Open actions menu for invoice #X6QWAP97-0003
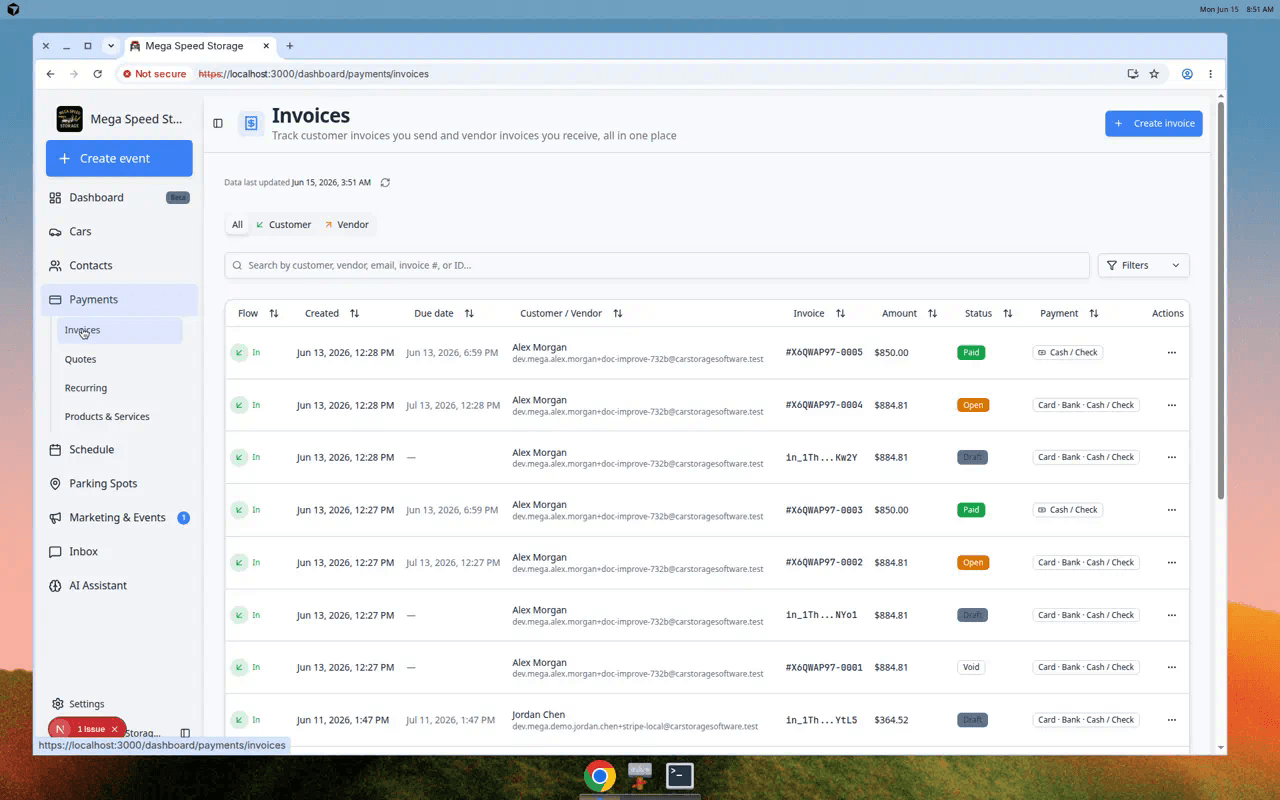This screenshot has height=800, width=1280. pos(1171,510)
